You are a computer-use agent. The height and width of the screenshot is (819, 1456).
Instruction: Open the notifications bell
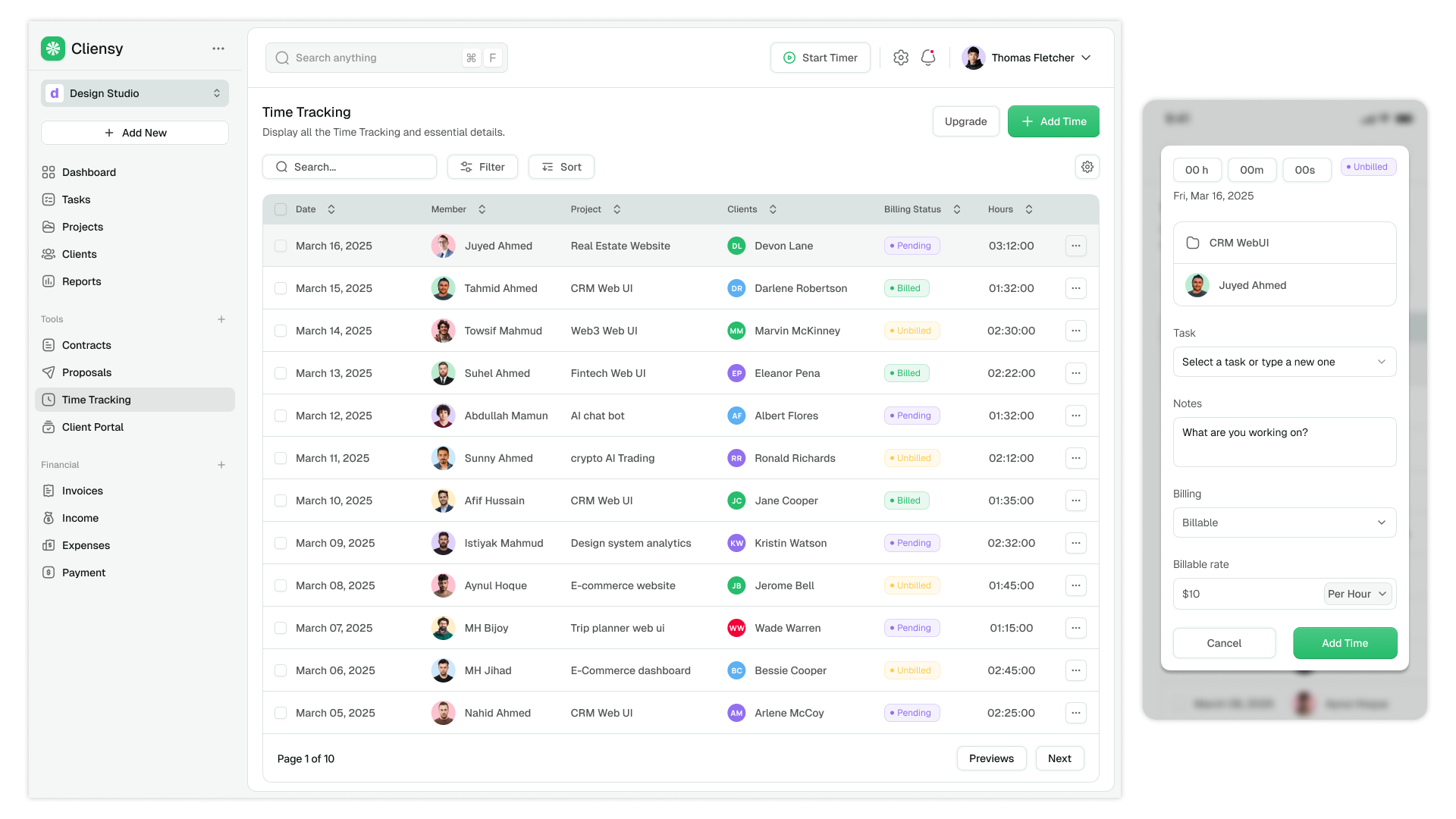928,58
